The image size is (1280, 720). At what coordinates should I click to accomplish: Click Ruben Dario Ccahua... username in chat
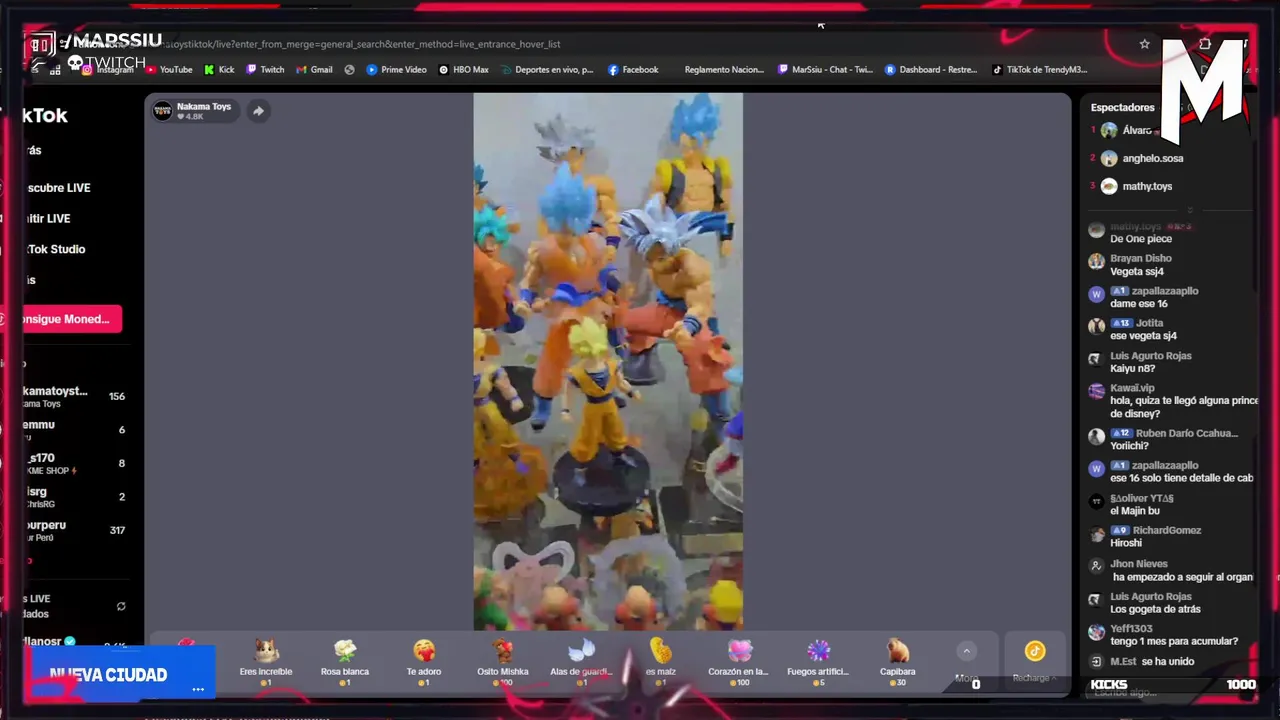1187,433
